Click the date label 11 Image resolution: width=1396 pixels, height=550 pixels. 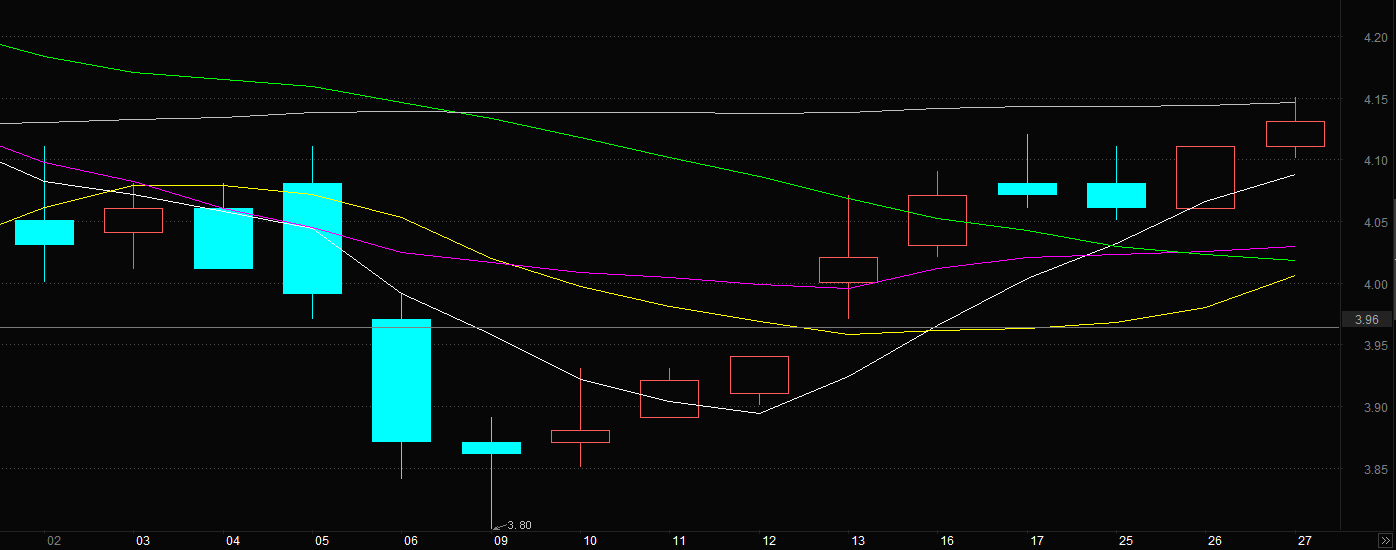point(679,541)
